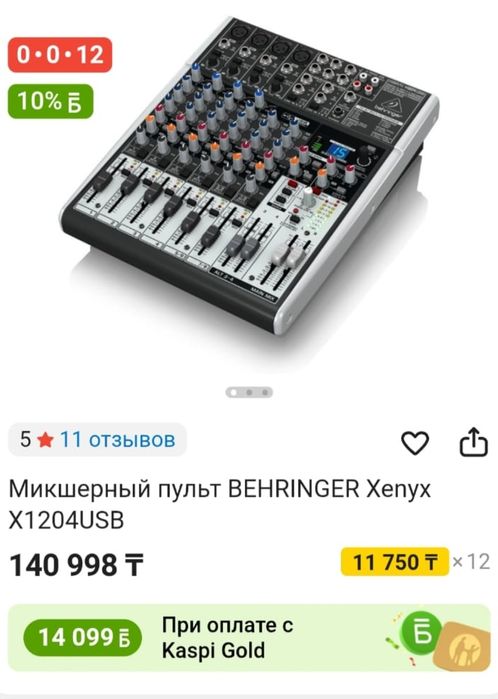
Task: Select the first image carousel dot
Action: pos(233,392)
